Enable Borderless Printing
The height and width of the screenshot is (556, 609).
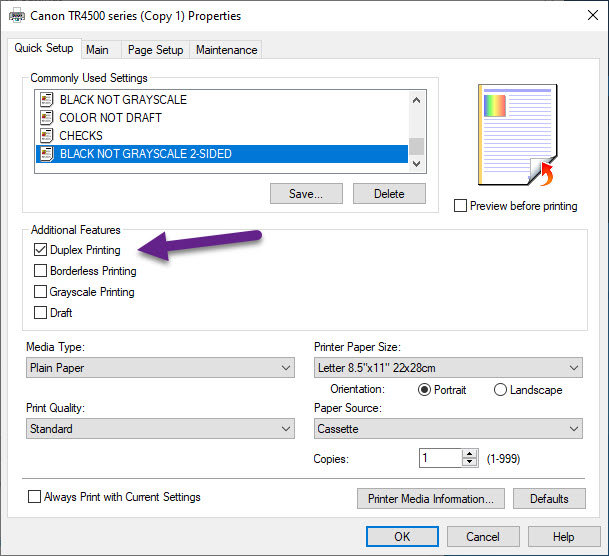40,271
